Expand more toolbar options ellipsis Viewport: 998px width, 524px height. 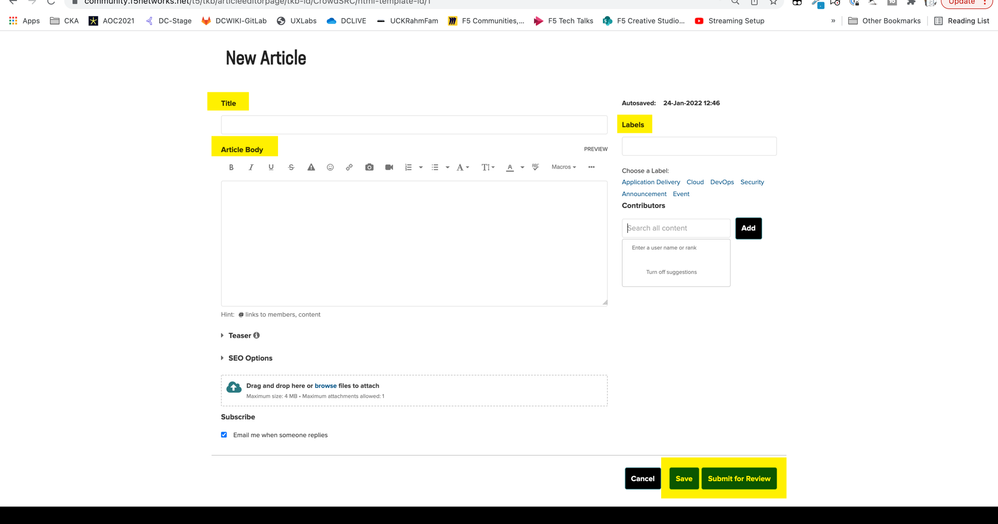pyautogui.click(x=591, y=167)
